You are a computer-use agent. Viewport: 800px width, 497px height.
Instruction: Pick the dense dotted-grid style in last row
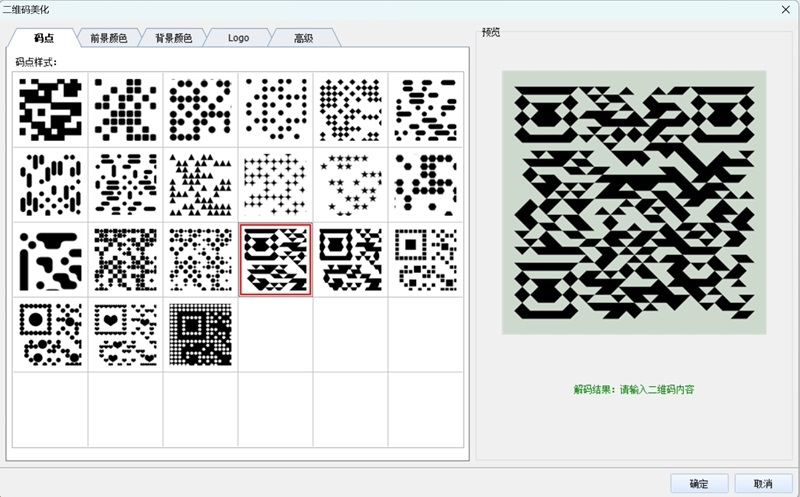tap(200, 334)
